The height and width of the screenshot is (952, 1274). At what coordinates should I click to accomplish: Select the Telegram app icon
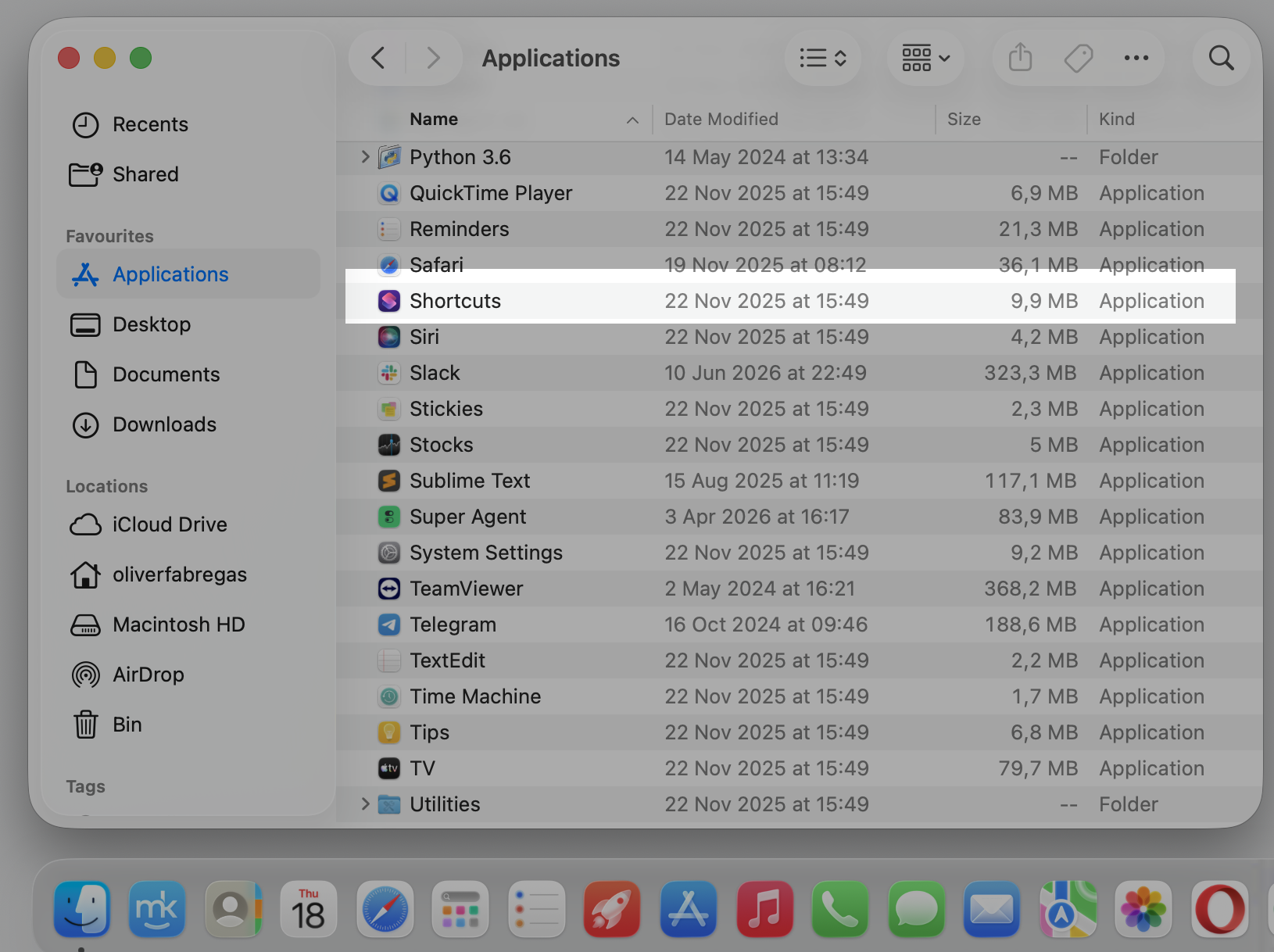(x=389, y=625)
